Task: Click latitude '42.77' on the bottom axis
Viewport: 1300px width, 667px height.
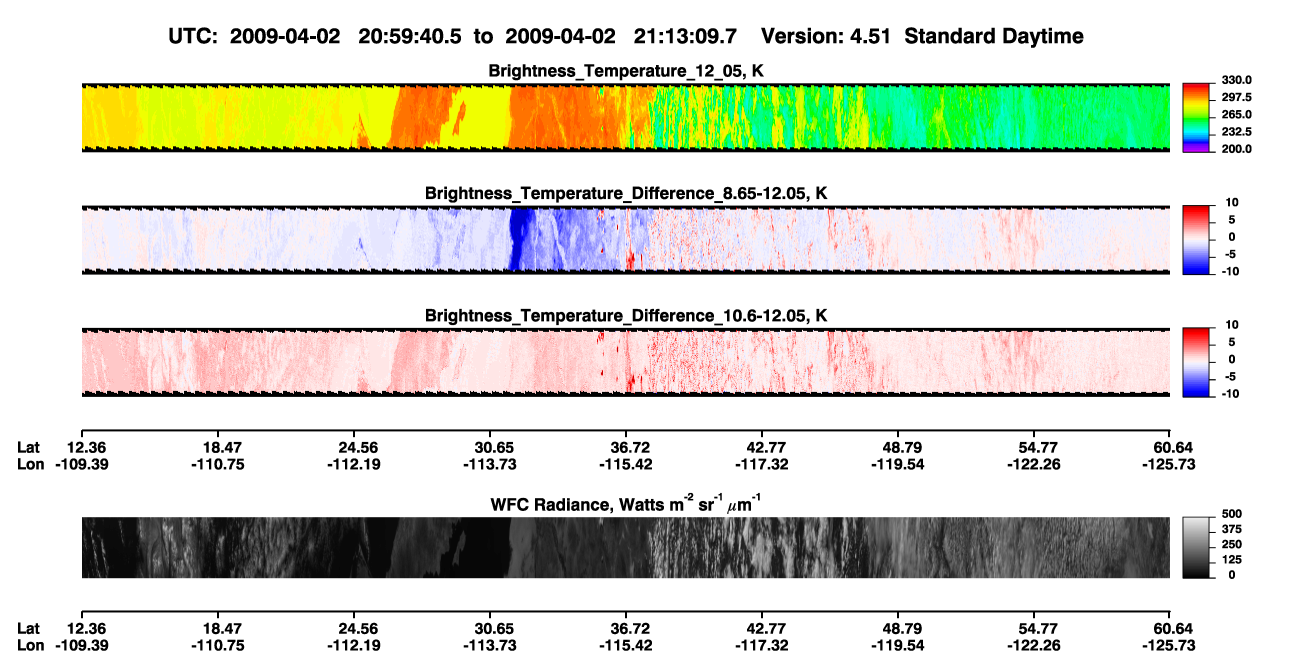Action: pos(763,628)
